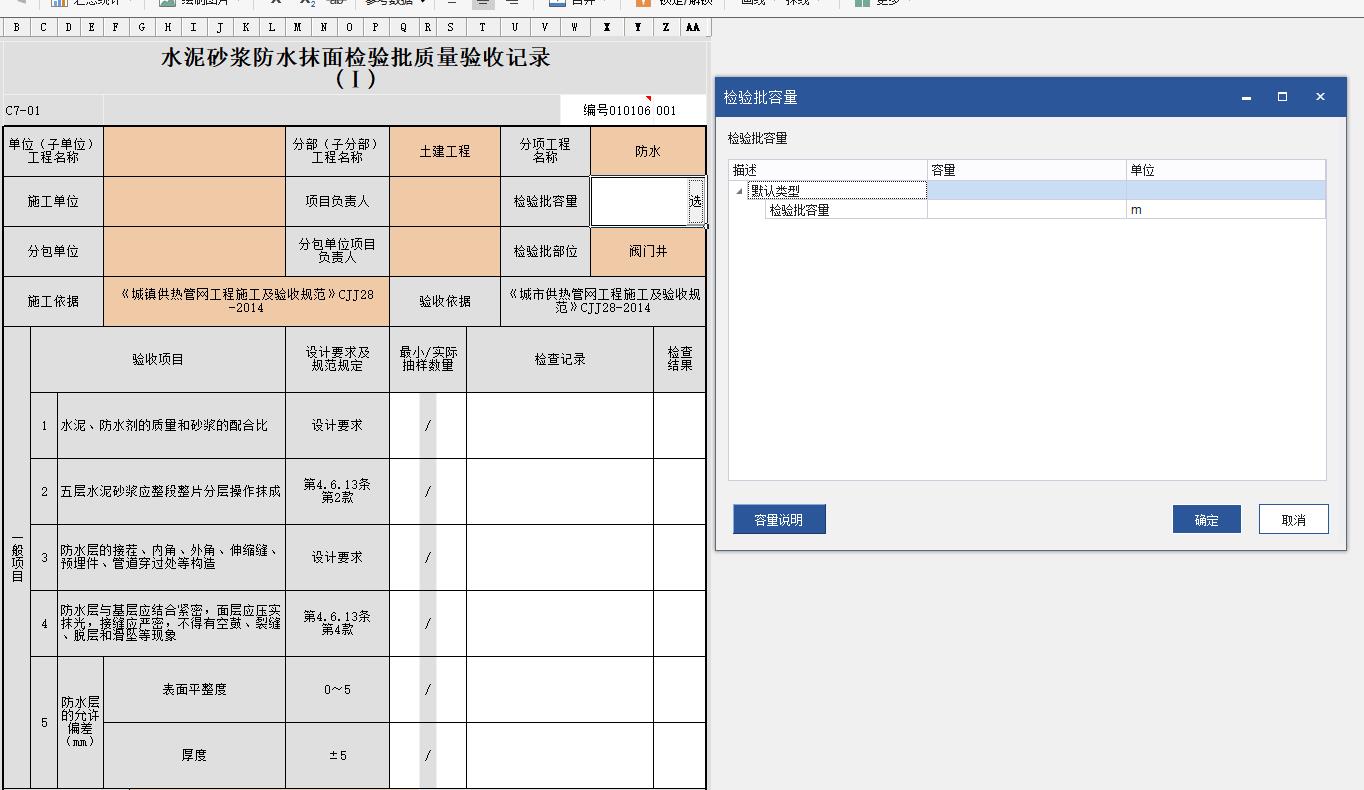
Task: Select the sheet title 水泥砂浆防水抹面检验批质量验收记录
Action: [355, 67]
